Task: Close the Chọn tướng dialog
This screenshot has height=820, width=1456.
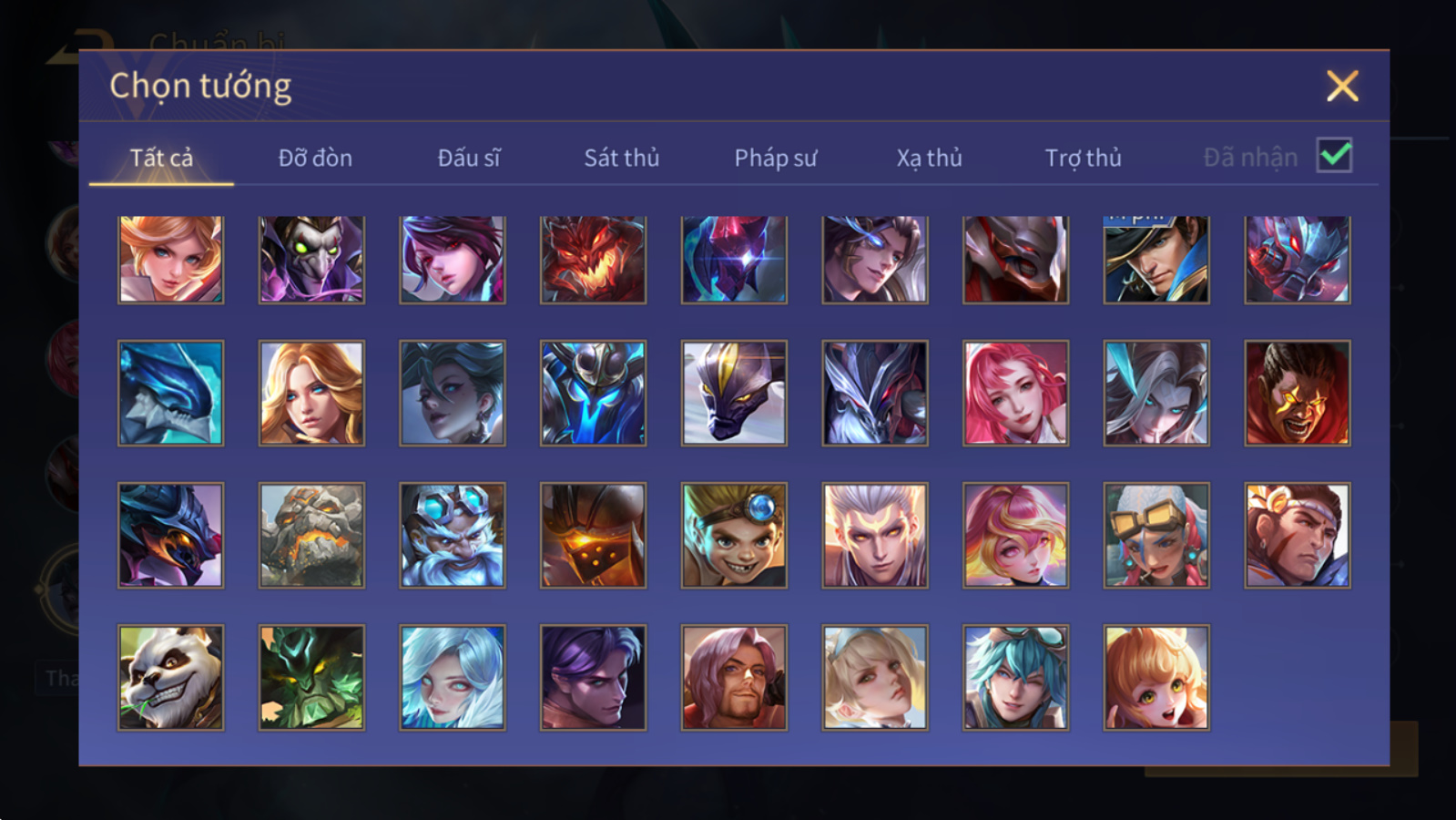Action: tap(1342, 86)
